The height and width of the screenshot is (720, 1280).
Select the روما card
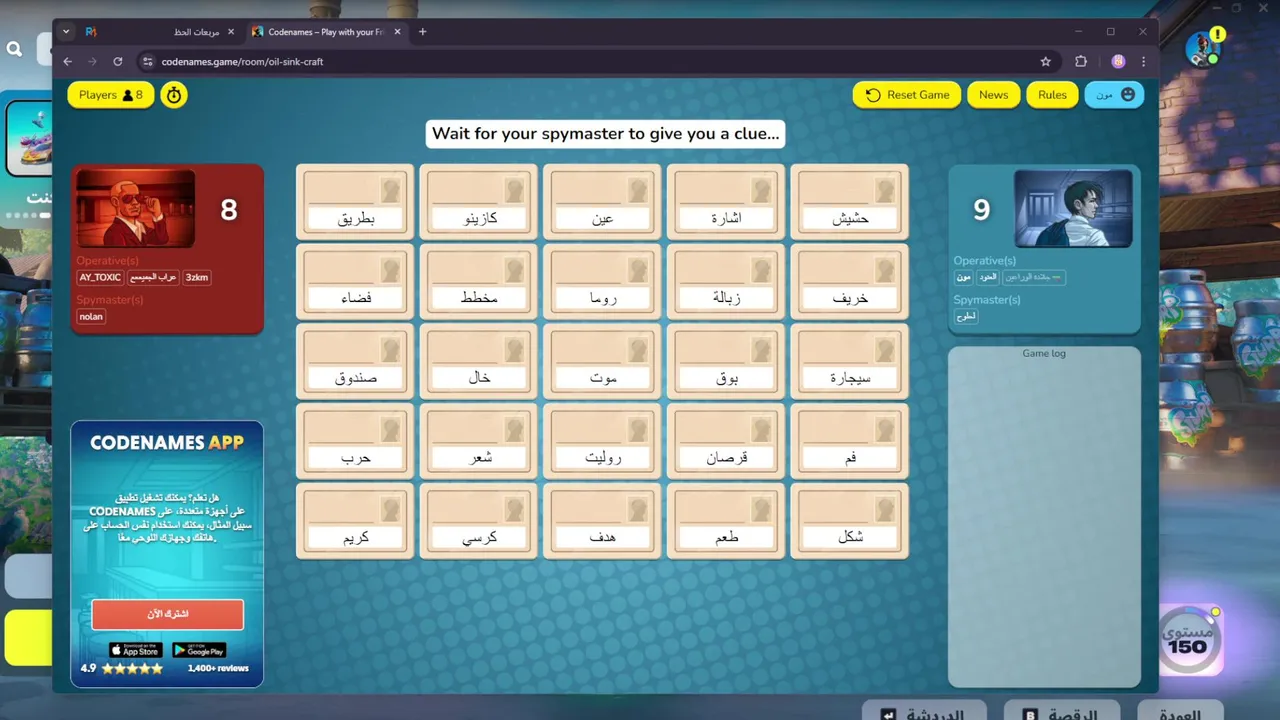click(x=602, y=281)
